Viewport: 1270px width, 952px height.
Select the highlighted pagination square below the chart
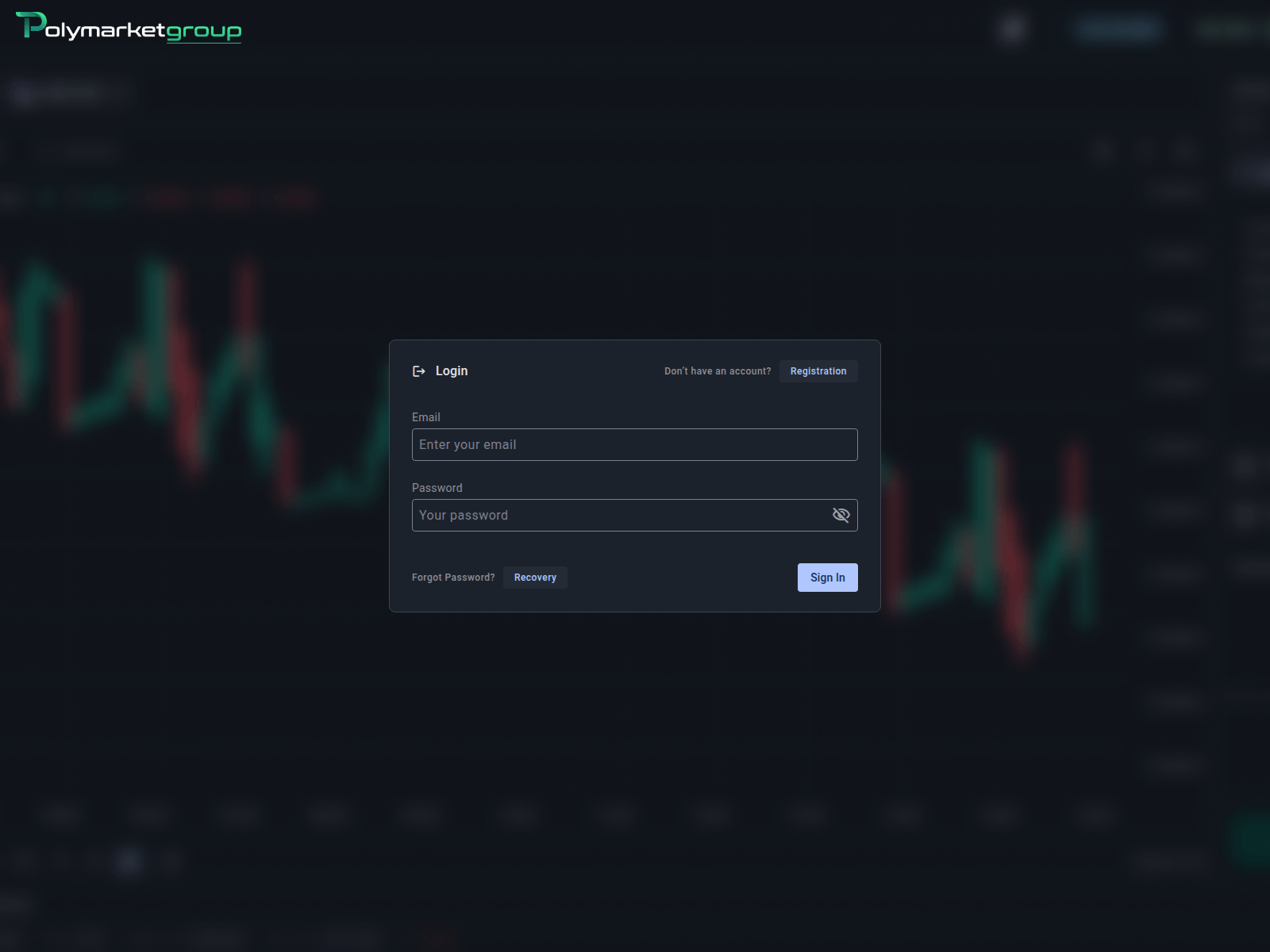tap(129, 862)
